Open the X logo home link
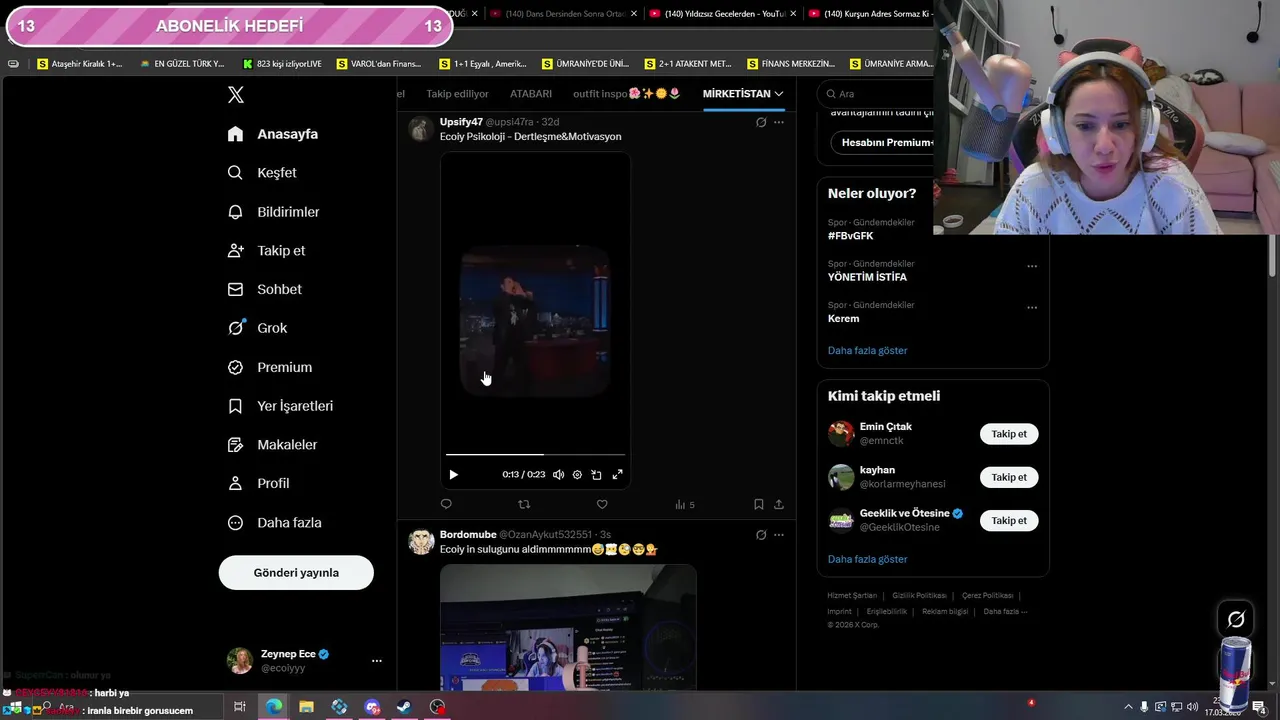The height and width of the screenshot is (720, 1280). point(236,95)
